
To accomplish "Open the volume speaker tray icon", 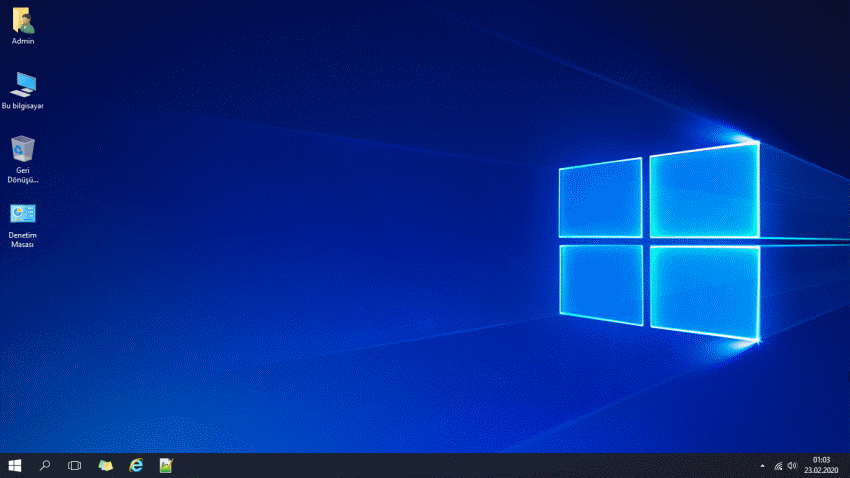I will click(x=792, y=466).
